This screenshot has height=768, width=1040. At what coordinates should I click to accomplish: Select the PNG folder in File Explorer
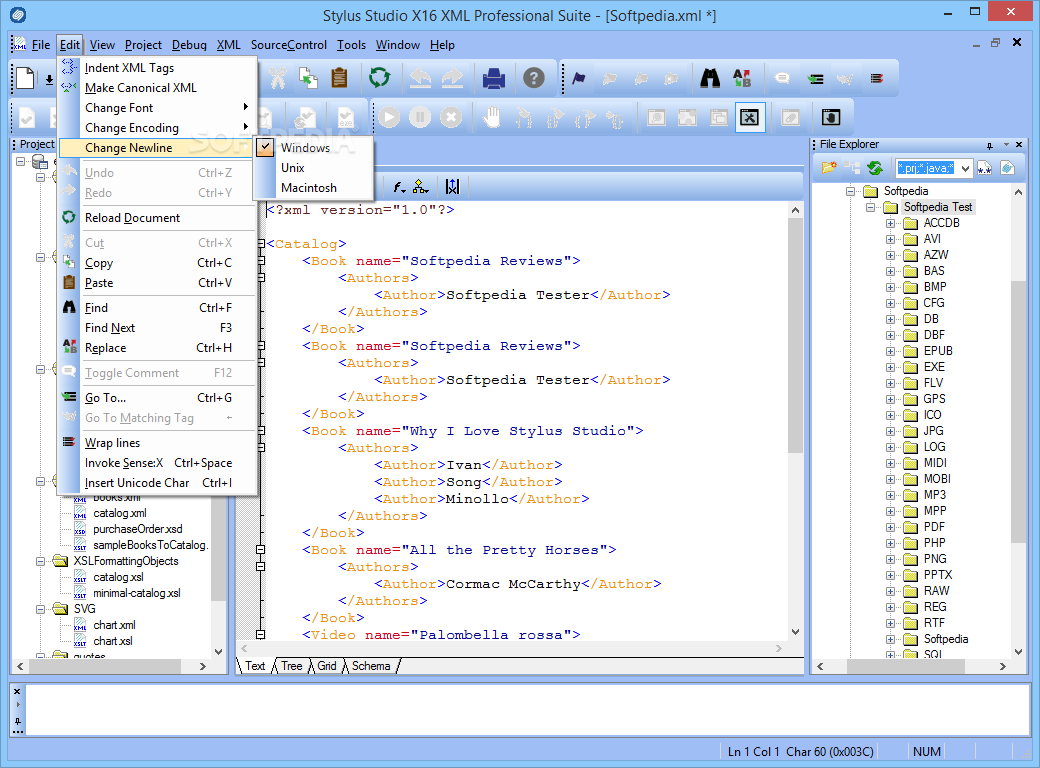(x=935, y=559)
